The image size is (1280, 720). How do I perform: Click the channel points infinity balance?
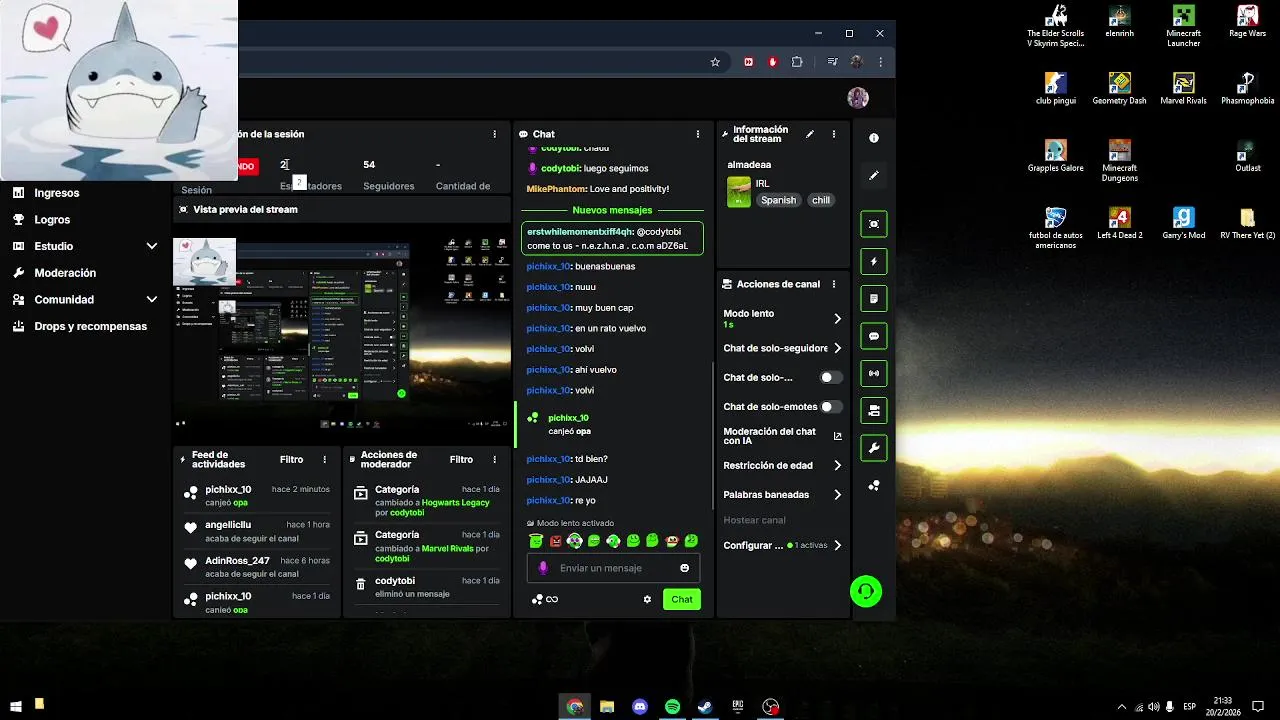click(545, 599)
